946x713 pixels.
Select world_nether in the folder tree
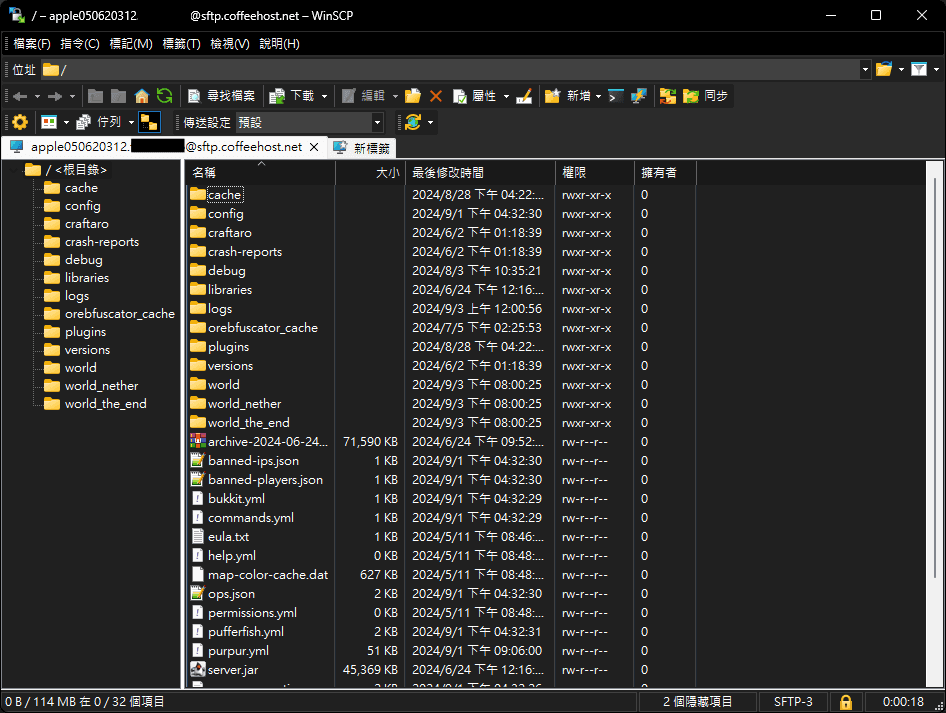(101, 386)
